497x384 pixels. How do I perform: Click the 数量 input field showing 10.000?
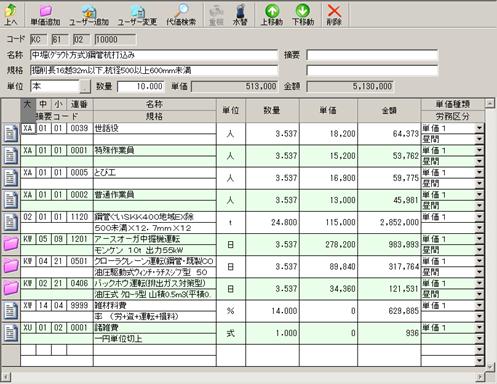(141, 87)
